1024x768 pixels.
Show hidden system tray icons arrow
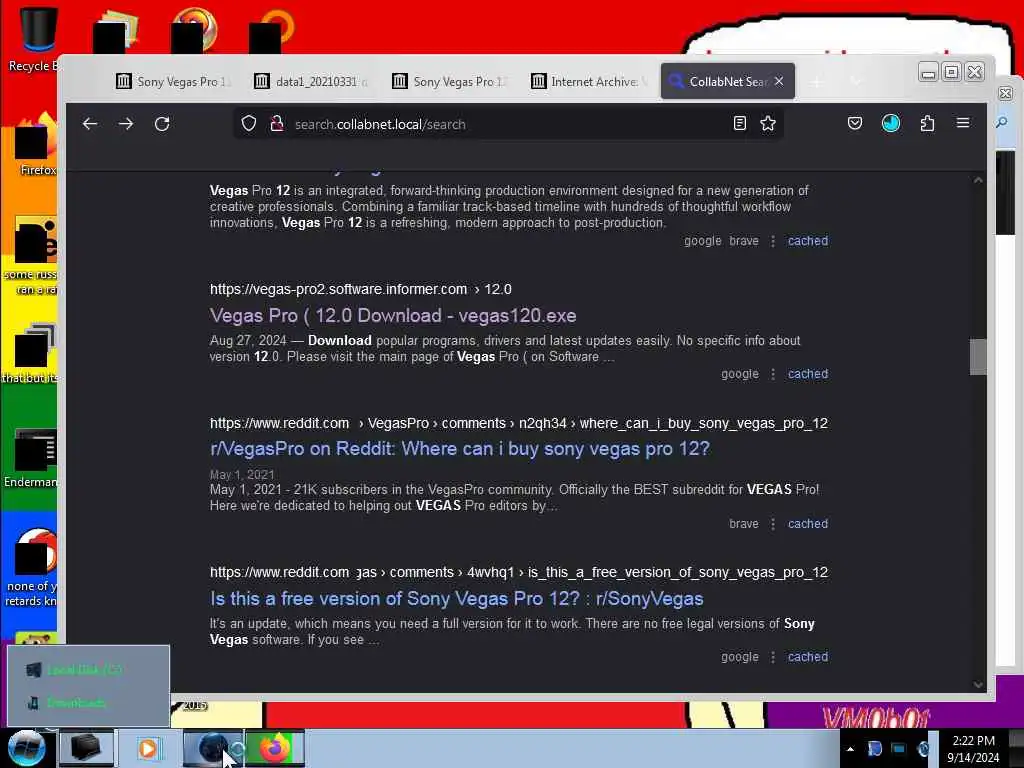pos(850,748)
